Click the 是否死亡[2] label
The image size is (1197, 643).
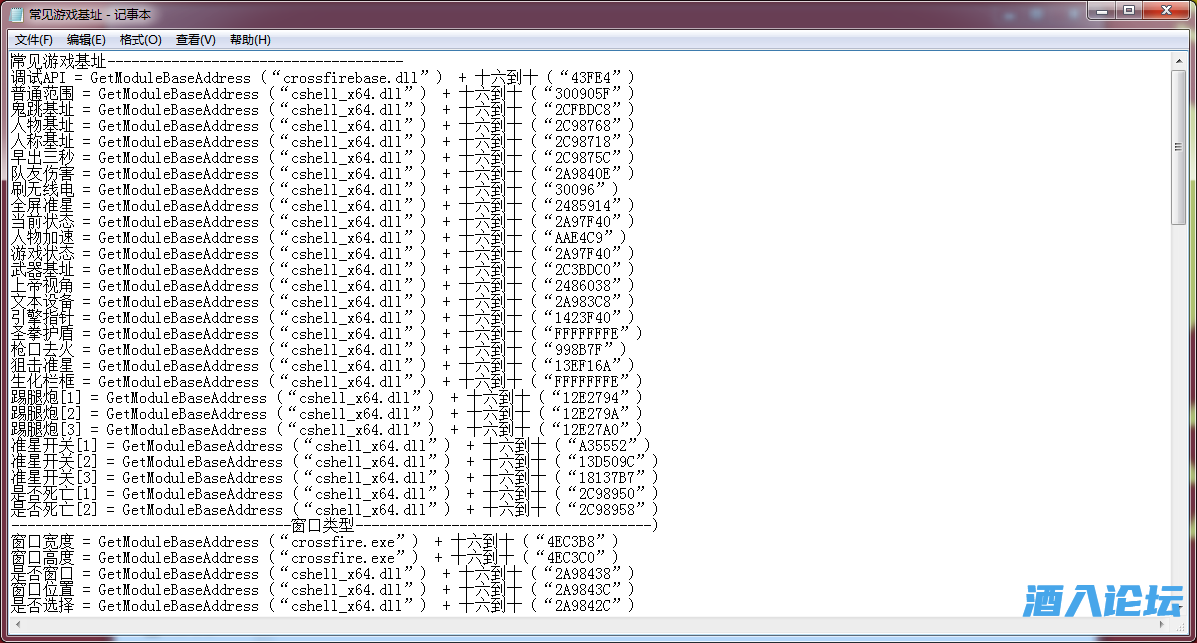pyautogui.click(x=54, y=511)
